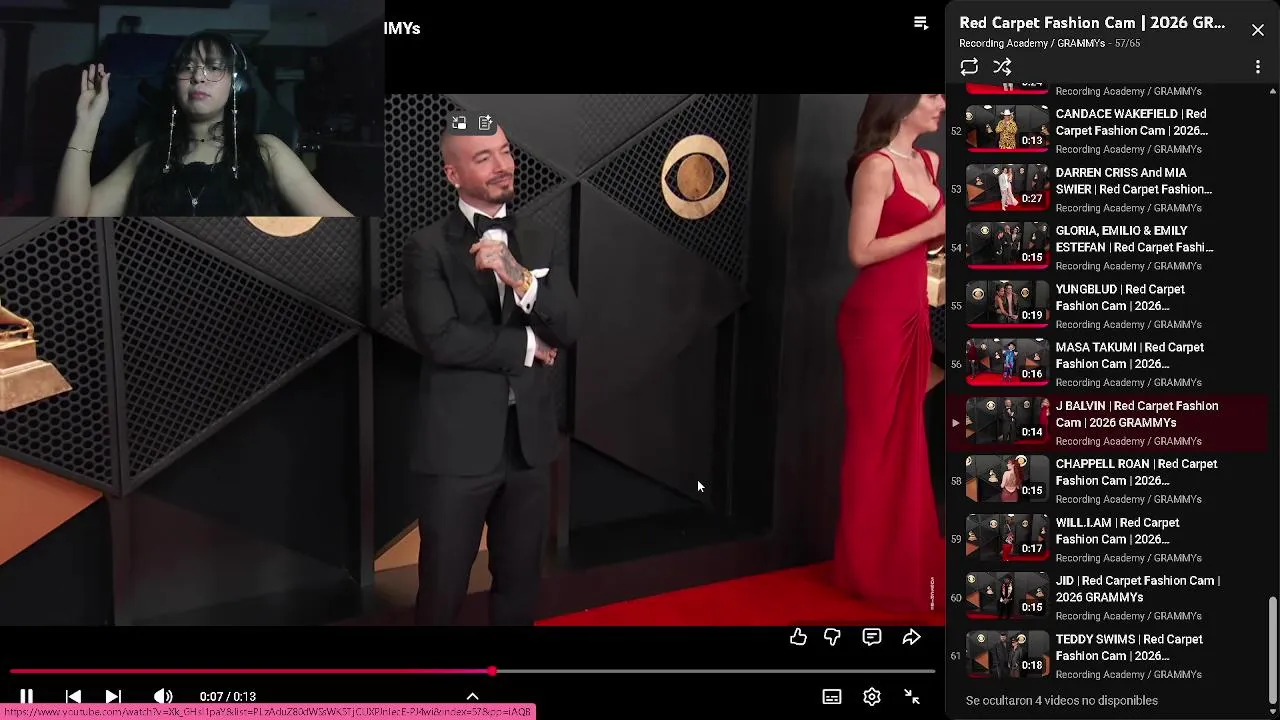The width and height of the screenshot is (1280, 720).
Task: Go to the previous video
Action: pyautogui.click(x=73, y=696)
